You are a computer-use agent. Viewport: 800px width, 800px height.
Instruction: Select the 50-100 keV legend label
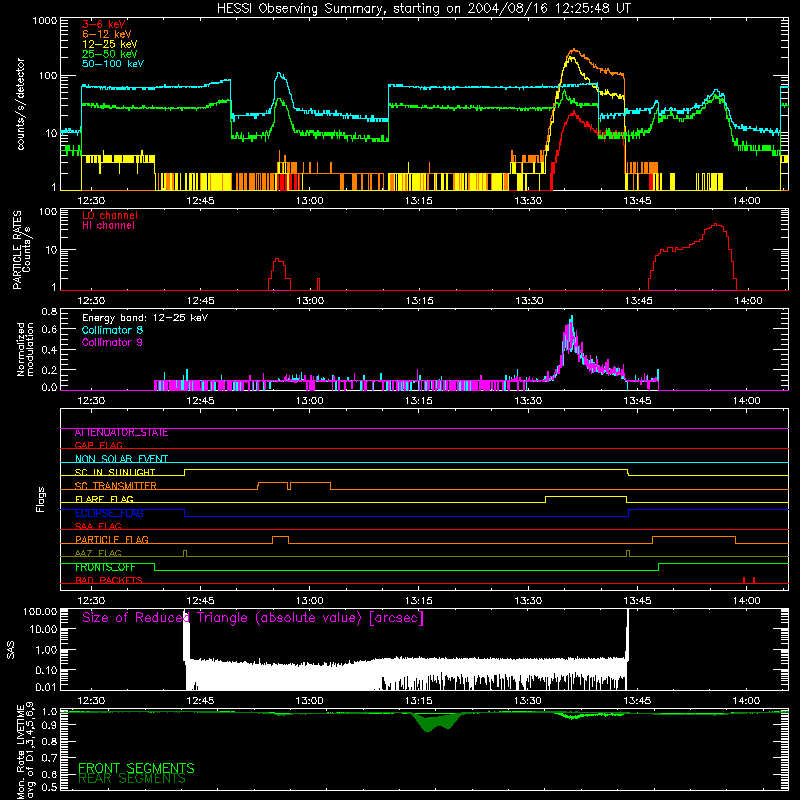pyautogui.click(x=113, y=64)
